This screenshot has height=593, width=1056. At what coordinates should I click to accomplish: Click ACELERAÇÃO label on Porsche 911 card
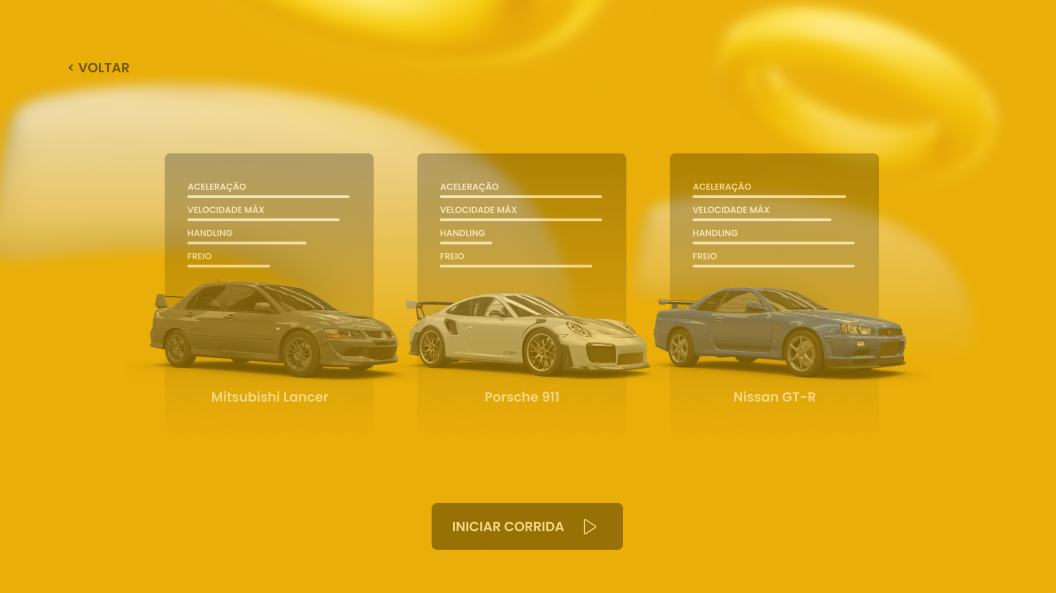tap(469, 186)
